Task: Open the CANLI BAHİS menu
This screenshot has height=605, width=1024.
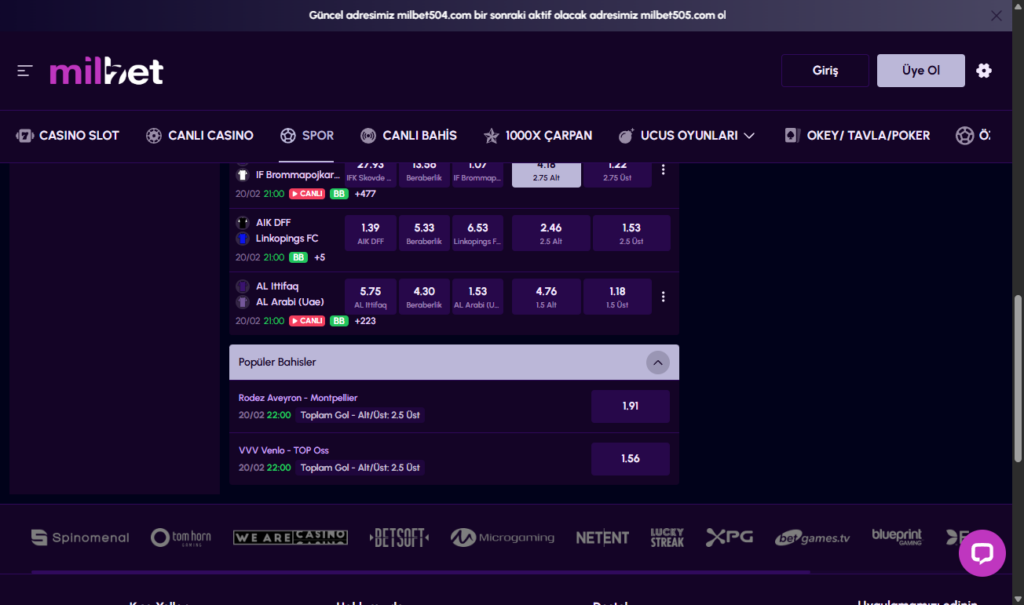Action: tap(409, 136)
